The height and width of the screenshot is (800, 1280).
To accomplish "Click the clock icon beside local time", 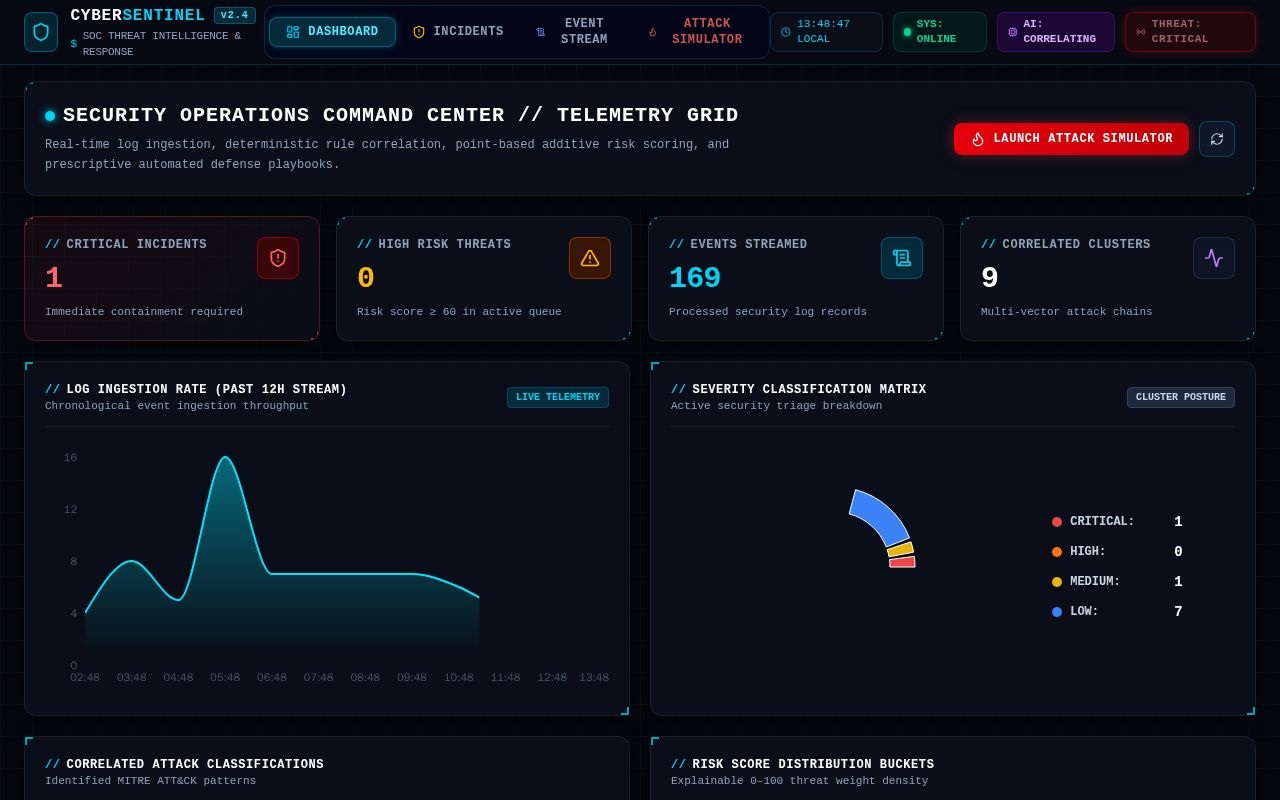I will coord(786,32).
